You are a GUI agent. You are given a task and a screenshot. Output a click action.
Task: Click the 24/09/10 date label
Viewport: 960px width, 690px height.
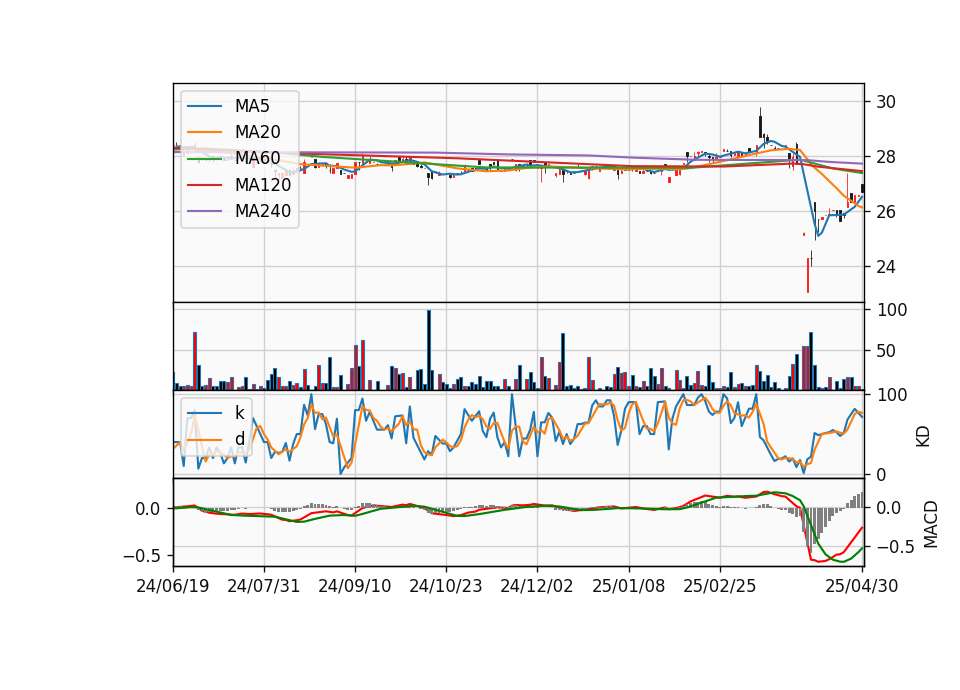[x=354, y=586]
